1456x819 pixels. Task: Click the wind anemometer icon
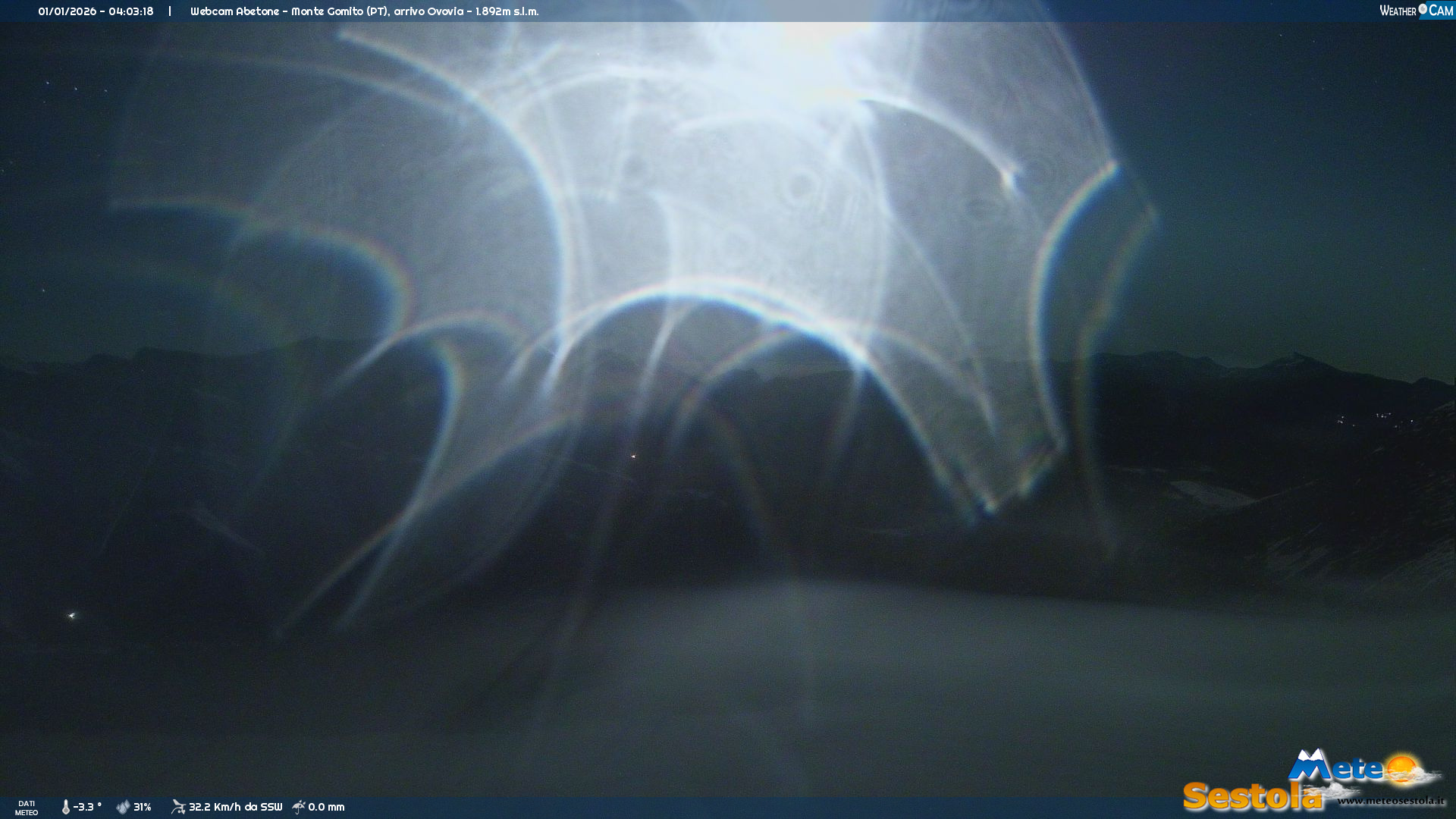(x=178, y=807)
